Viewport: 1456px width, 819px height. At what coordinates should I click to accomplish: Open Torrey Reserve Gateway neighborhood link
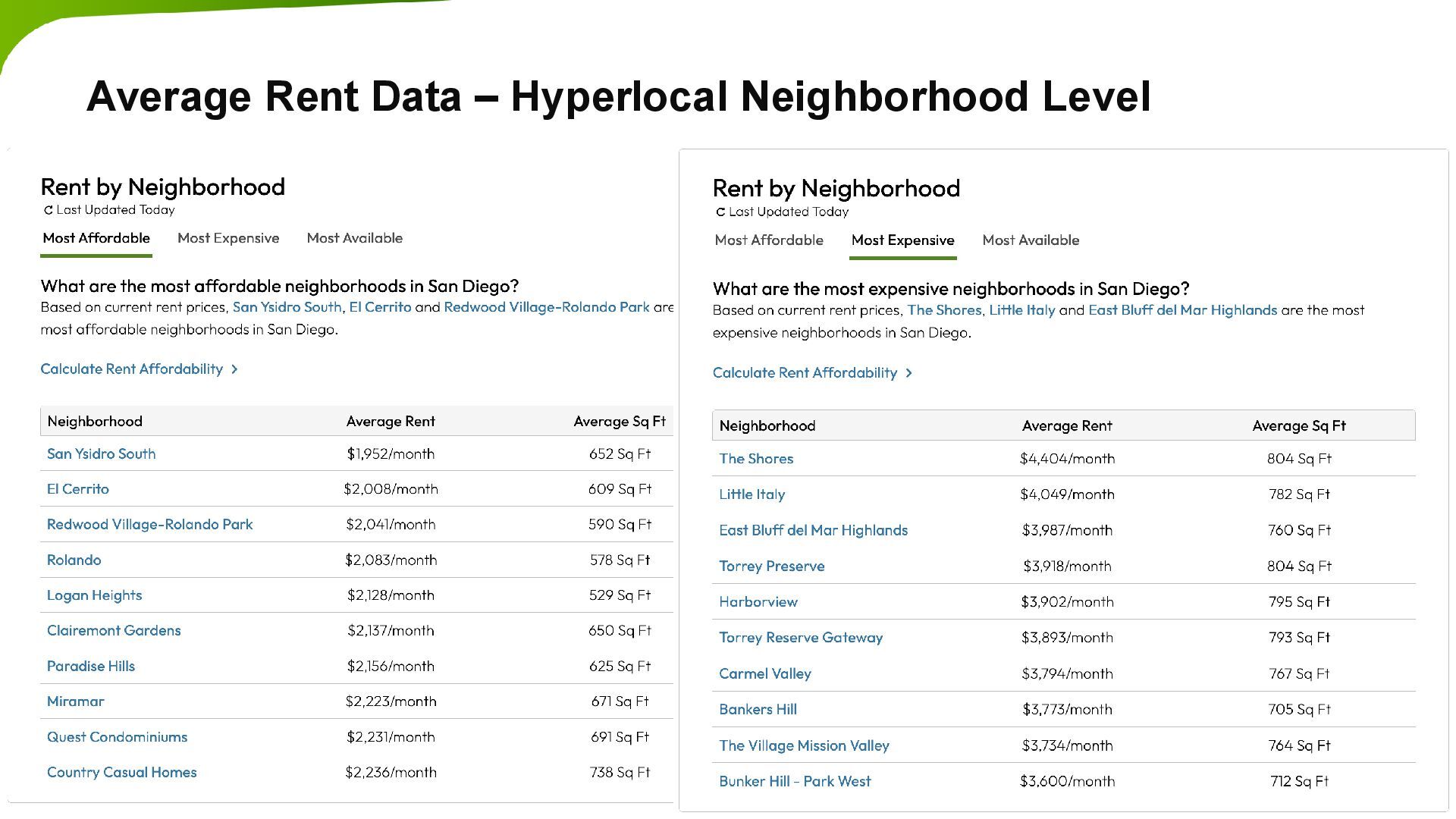(x=801, y=638)
